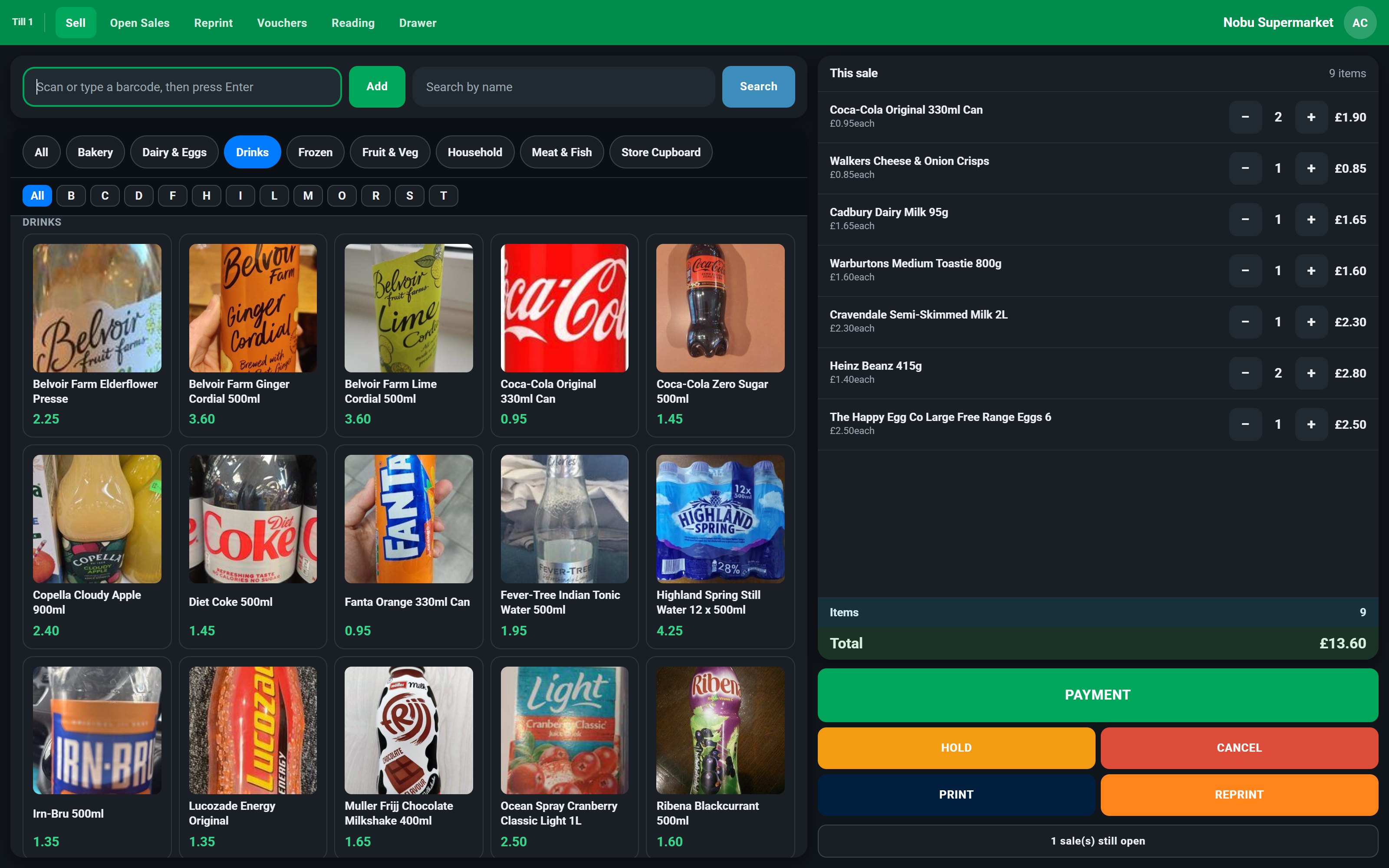Open the Drawer tab
The width and height of the screenshot is (1389, 868).
(417, 23)
